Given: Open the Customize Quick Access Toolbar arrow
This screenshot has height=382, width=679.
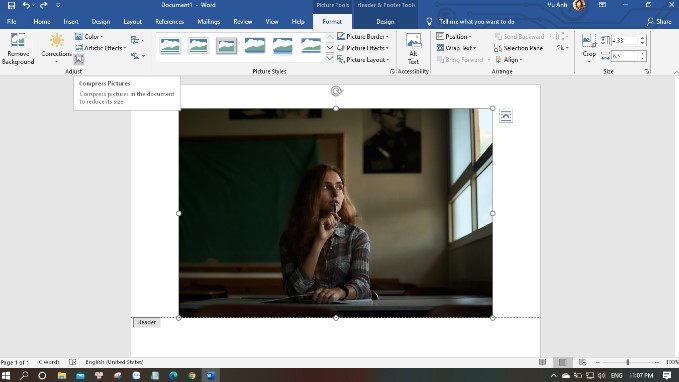Looking at the screenshot, I should (x=58, y=5).
